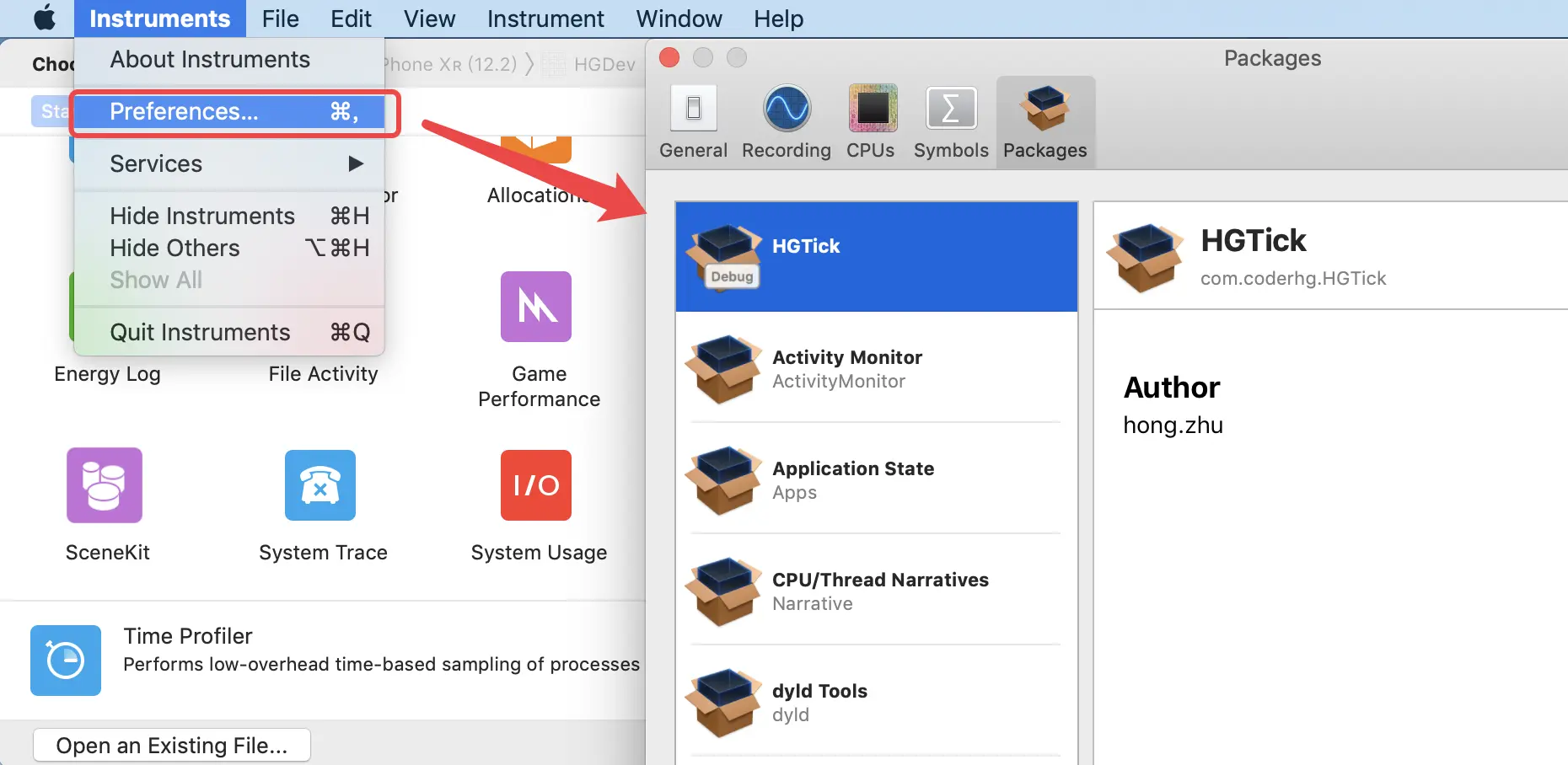Close the Packages preferences window
1568x765 pixels.
669,57
